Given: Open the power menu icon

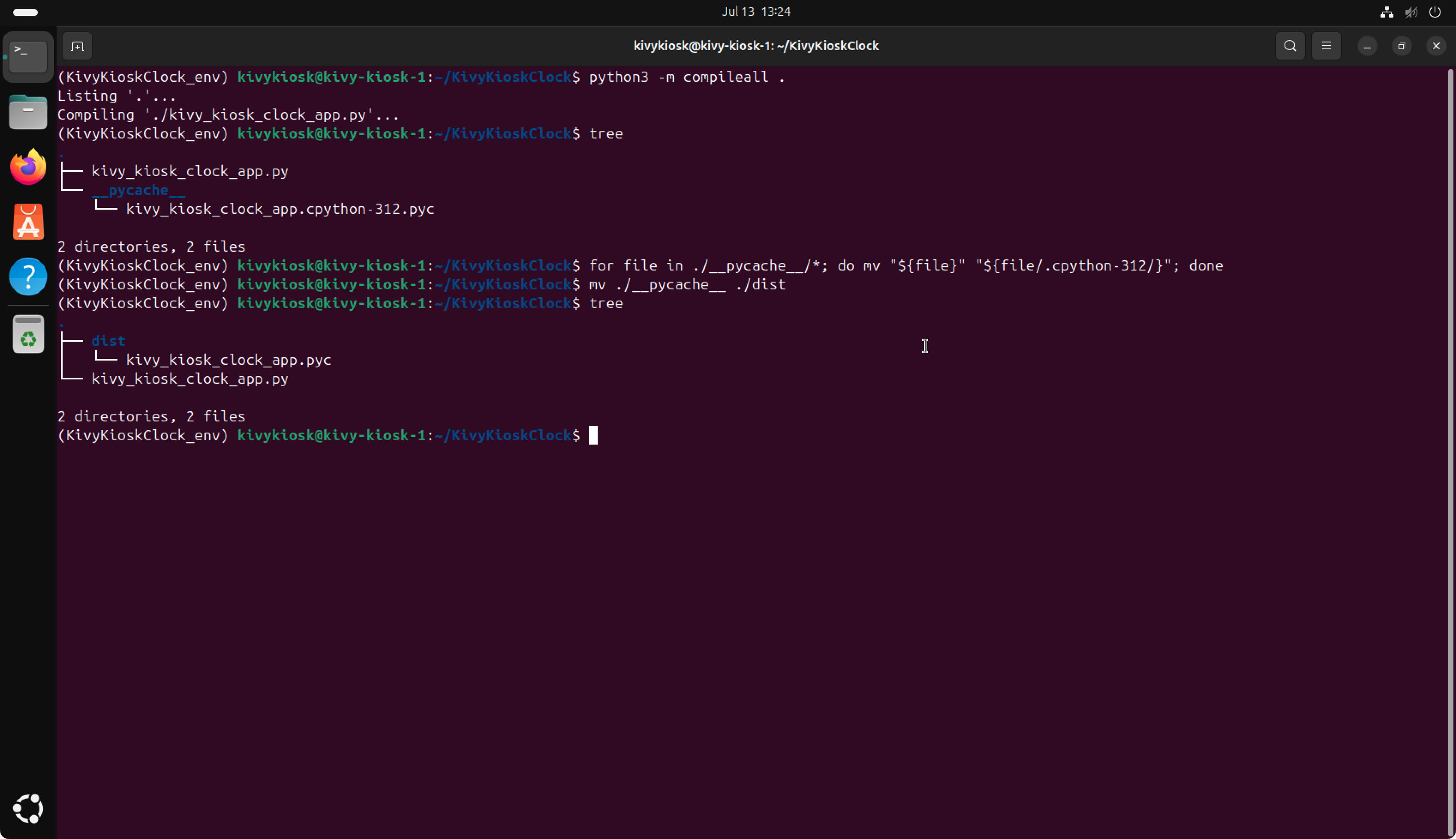Looking at the screenshot, I should coord(1435,12).
